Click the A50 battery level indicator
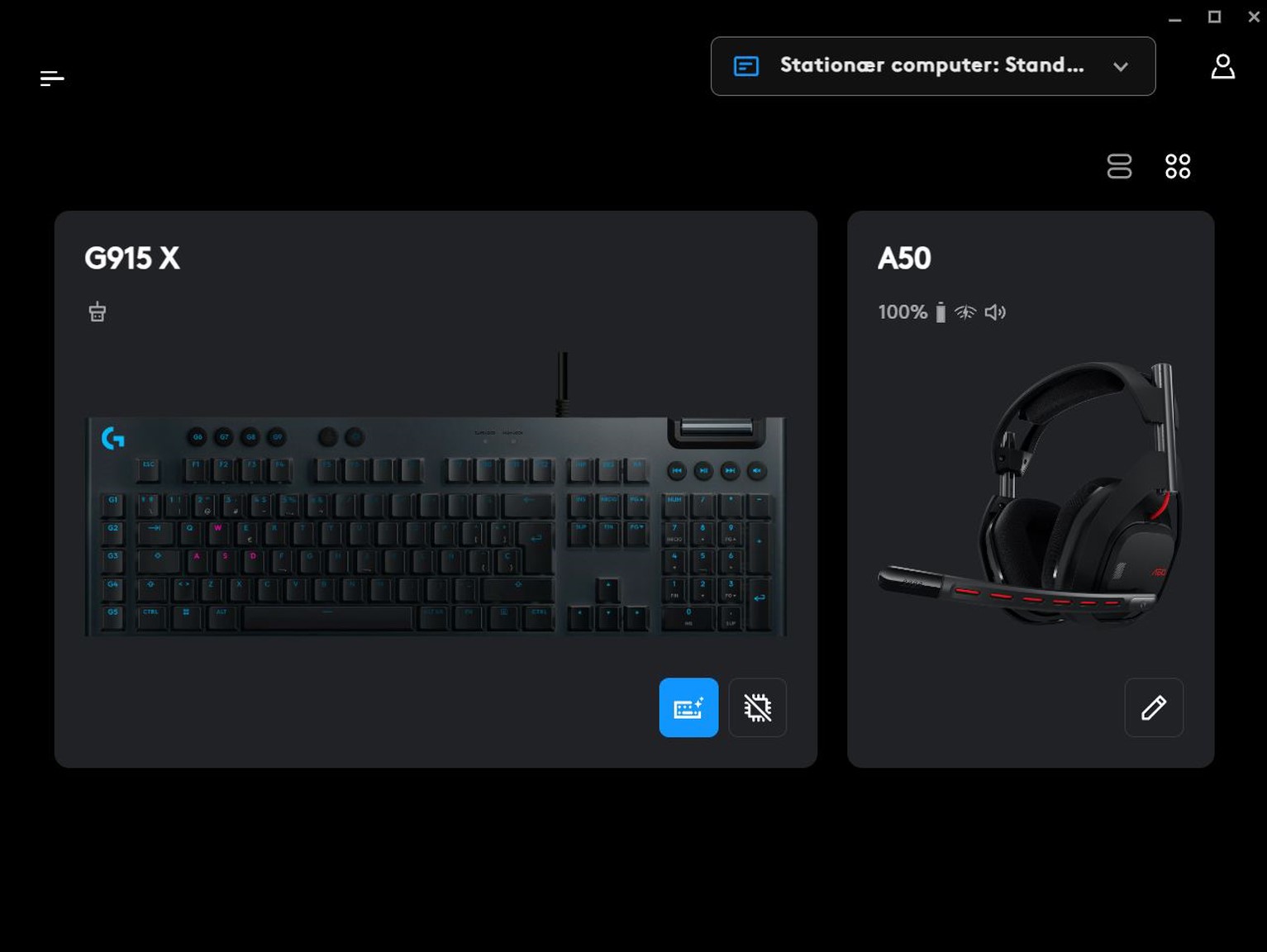The height and width of the screenshot is (952, 1267). point(941,312)
